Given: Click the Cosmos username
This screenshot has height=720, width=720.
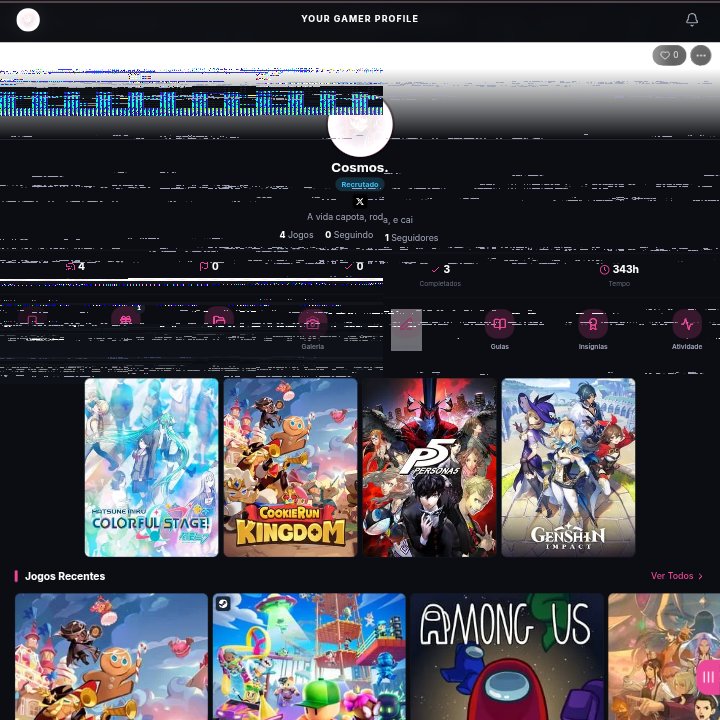Looking at the screenshot, I should [360, 168].
